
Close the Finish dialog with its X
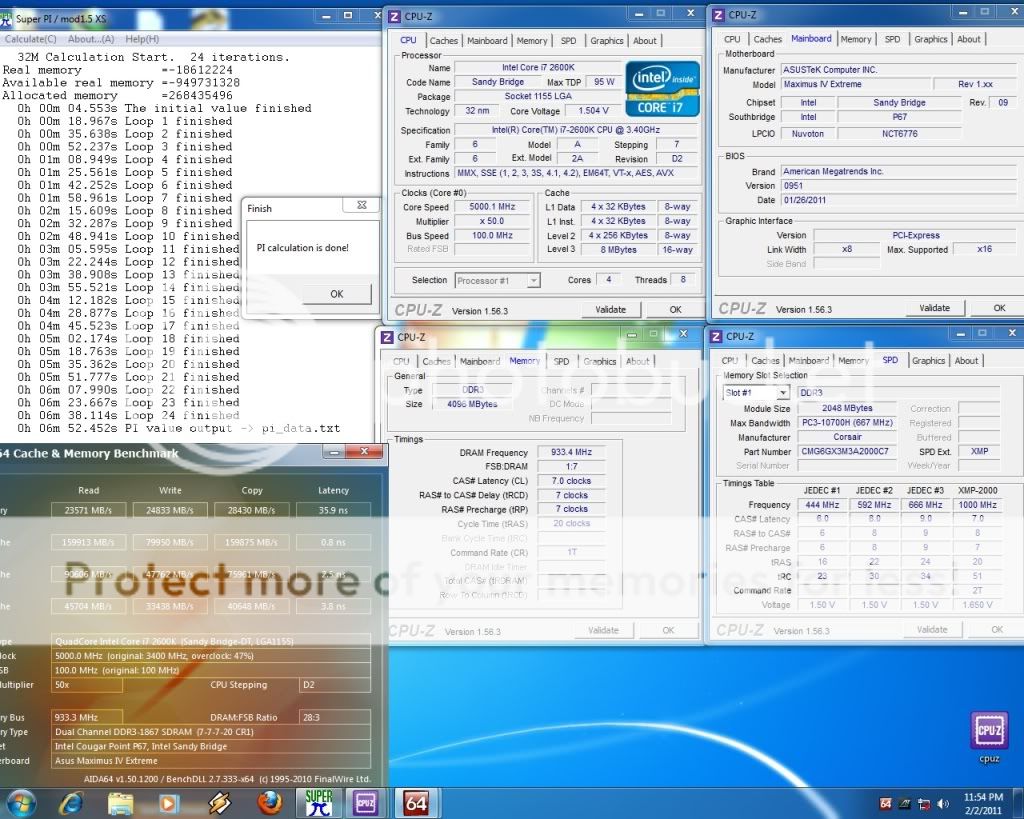pyautogui.click(x=361, y=205)
